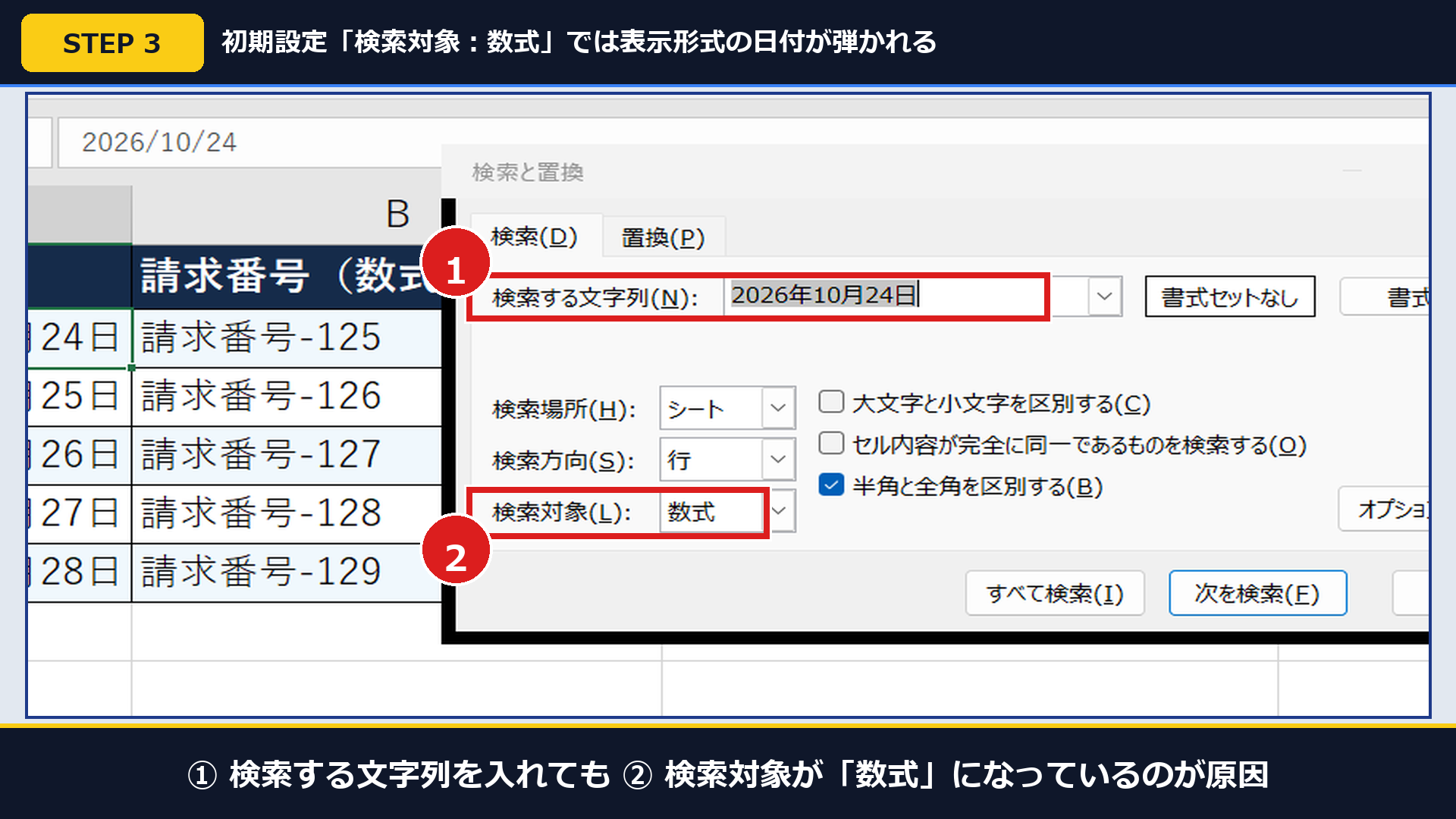The image size is (1456, 819).
Task: Click the オプション button at dialog's right
Action: click(x=1384, y=509)
